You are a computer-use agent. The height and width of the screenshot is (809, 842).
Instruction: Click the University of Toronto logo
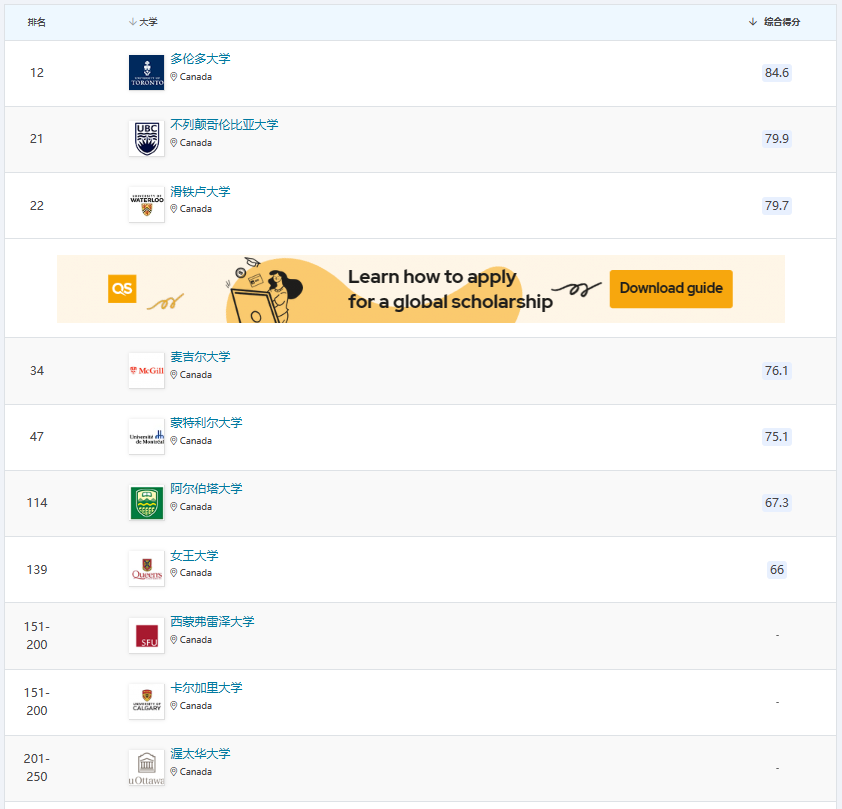[147, 72]
